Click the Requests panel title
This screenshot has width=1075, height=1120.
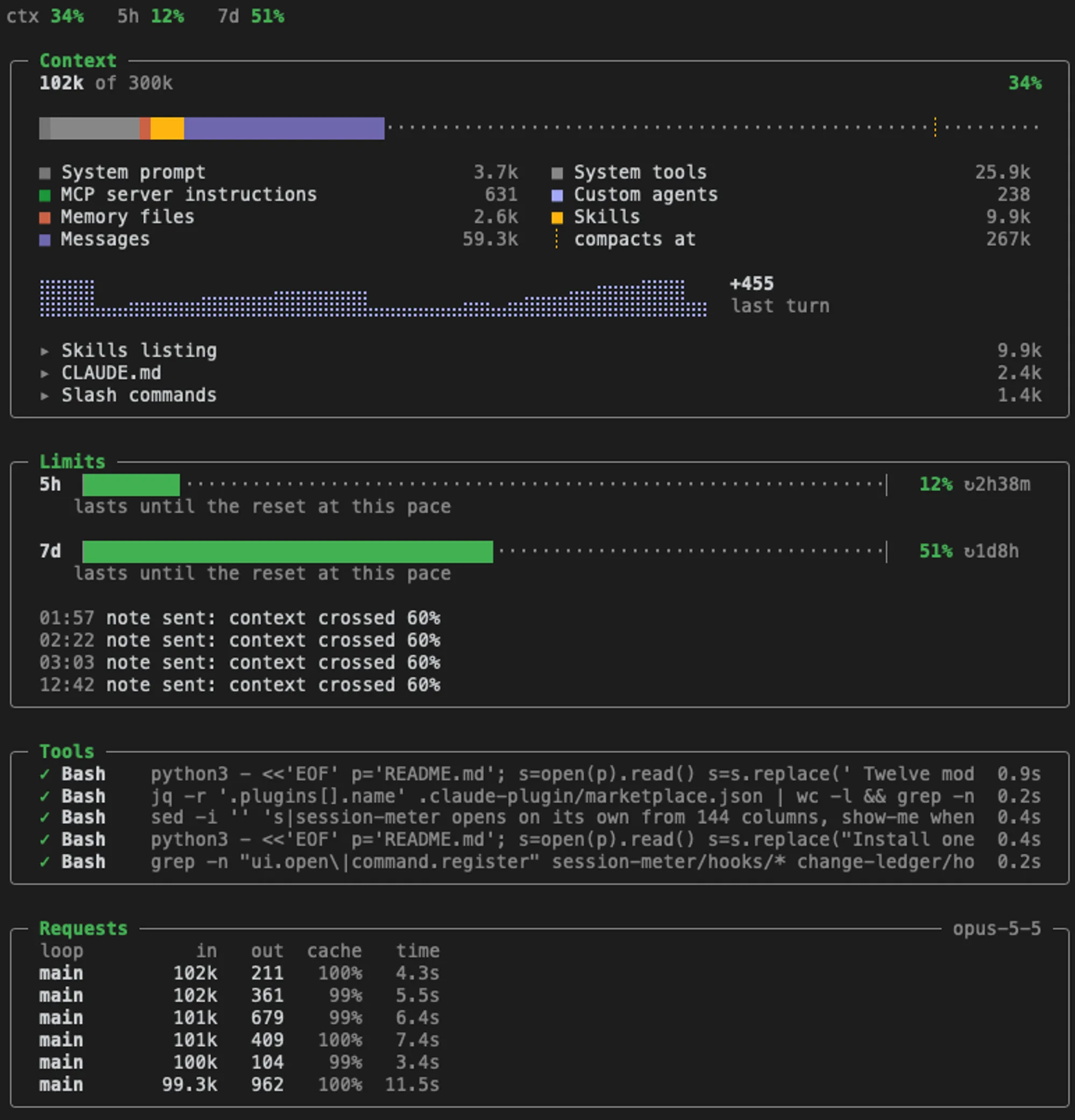(x=83, y=929)
